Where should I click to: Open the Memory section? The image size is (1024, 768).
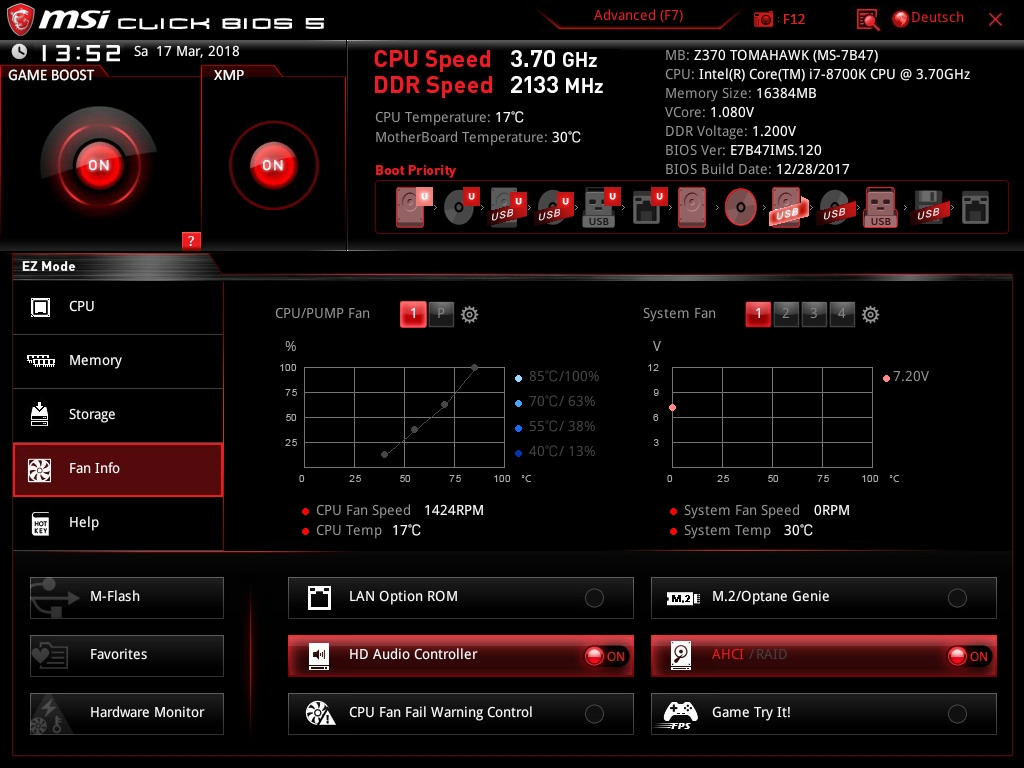coord(118,361)
